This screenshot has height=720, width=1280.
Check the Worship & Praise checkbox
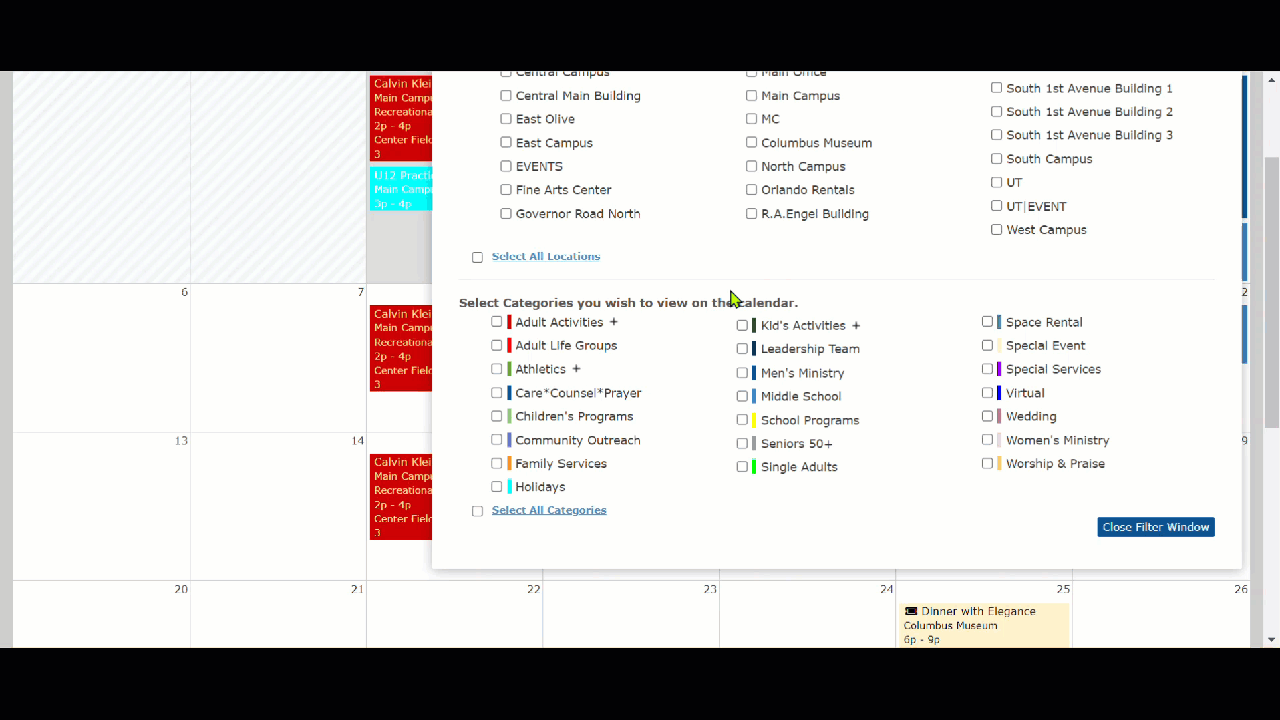987,463
